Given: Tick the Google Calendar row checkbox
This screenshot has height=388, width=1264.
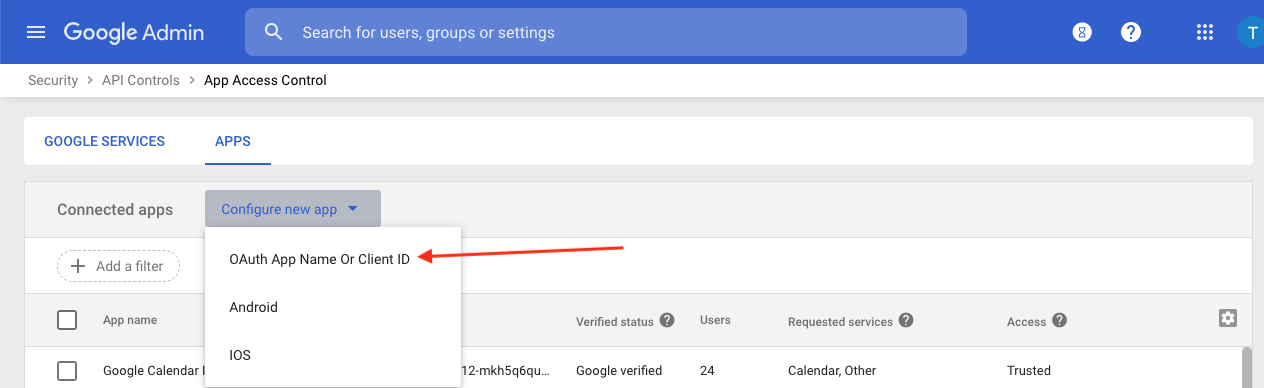Looking at the screenshot, I should [x=67, y=371].
